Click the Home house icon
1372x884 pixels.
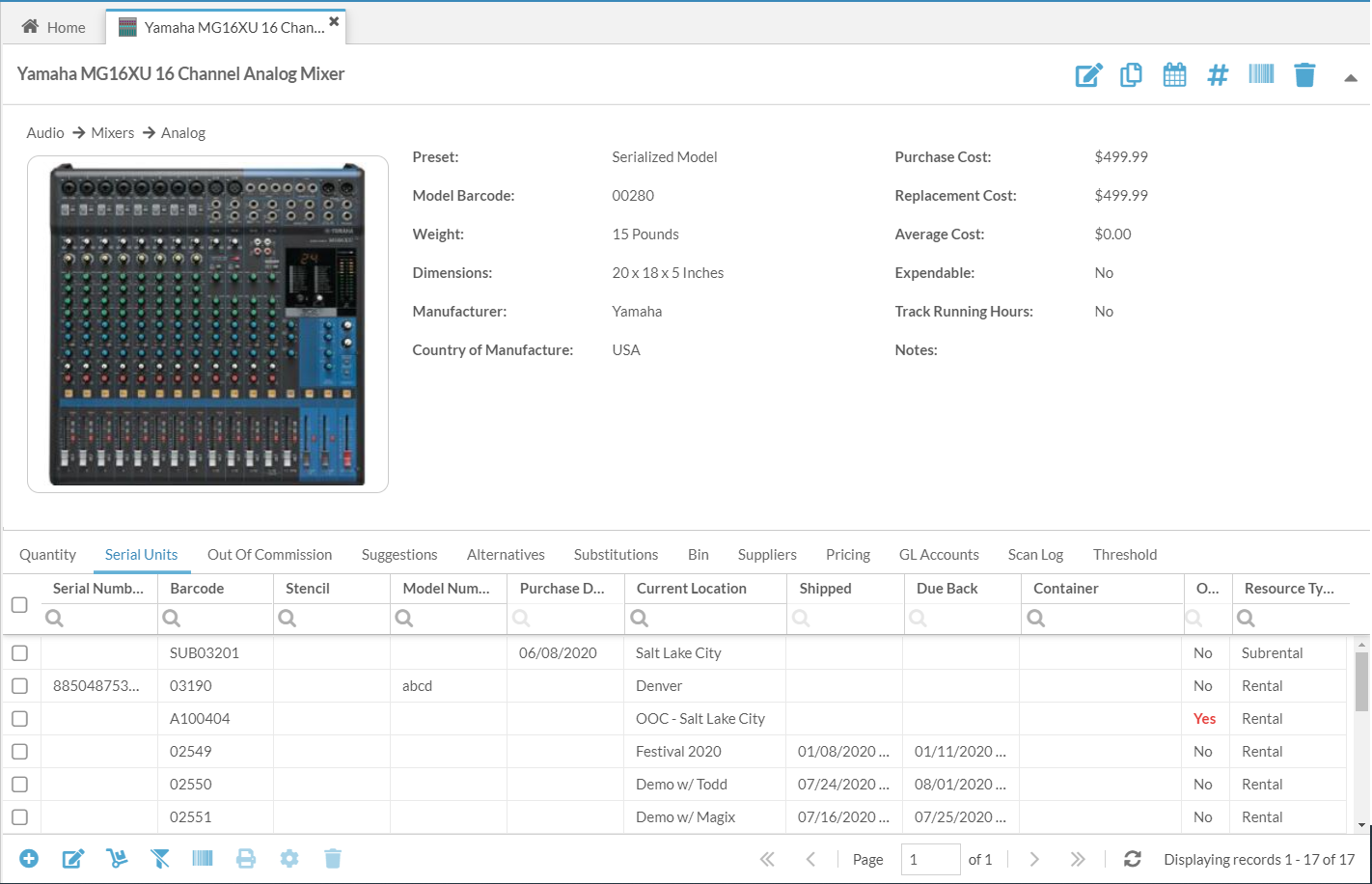click(x=30, y=27)
